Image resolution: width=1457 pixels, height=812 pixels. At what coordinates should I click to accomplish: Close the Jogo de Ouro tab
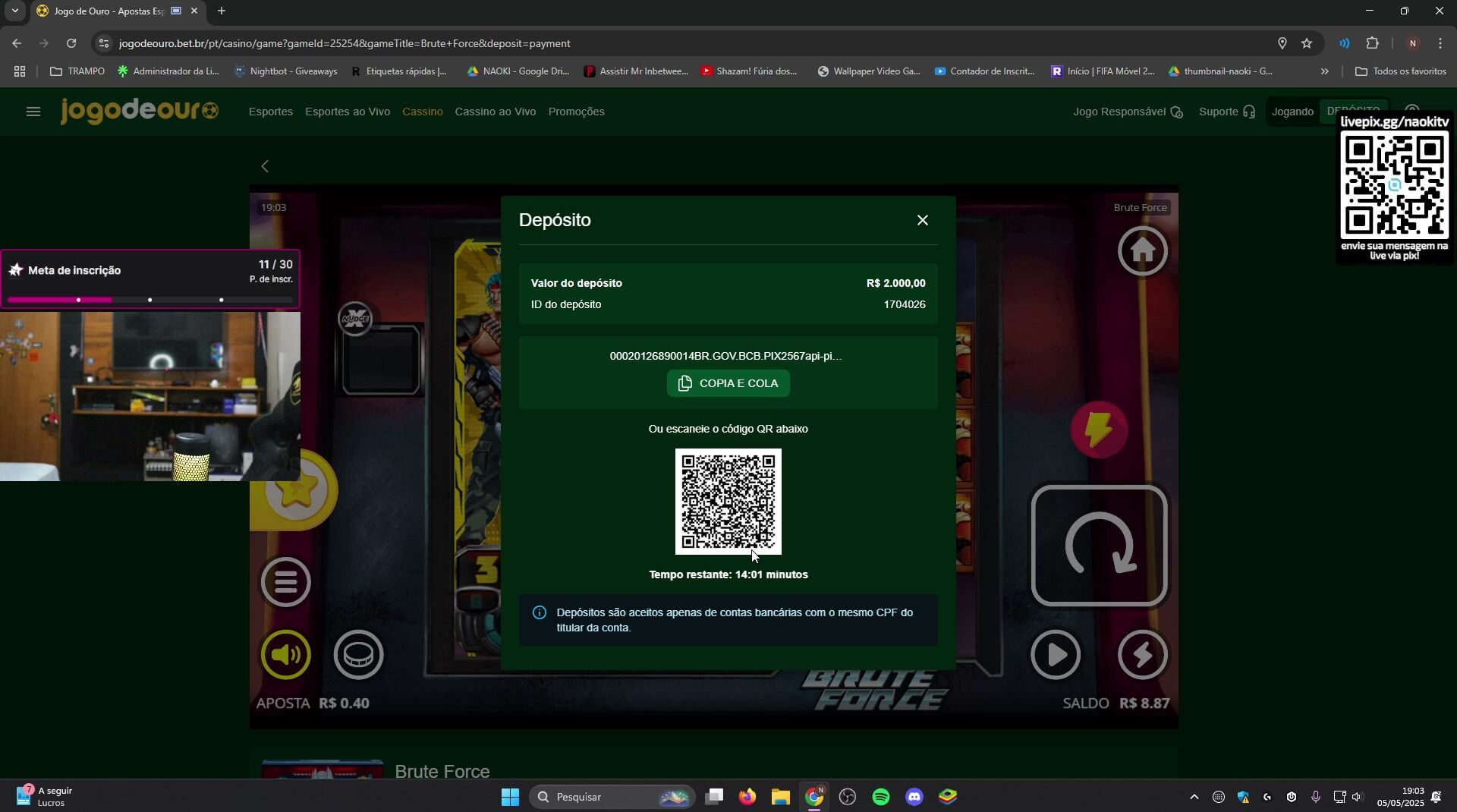pyautogui.click(x=194, y=11)
